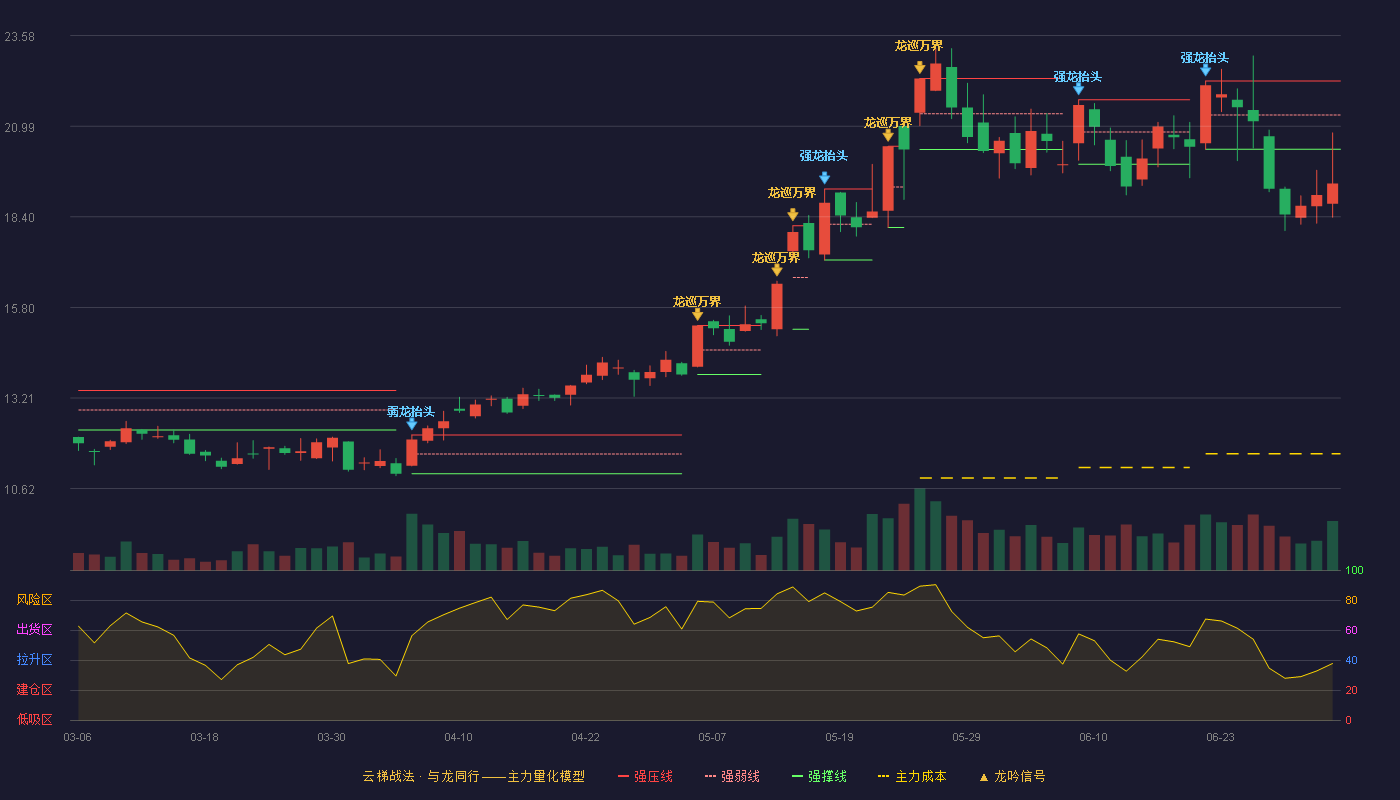Click the 龙巡万界 label just above 18.40 level
The width and height of the screenshot is (1400, 800).
[x=792, y=193]
